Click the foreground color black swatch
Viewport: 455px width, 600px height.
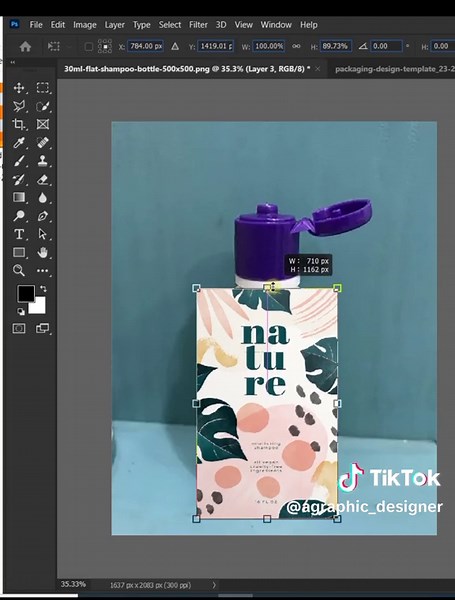tap(24, 292)
